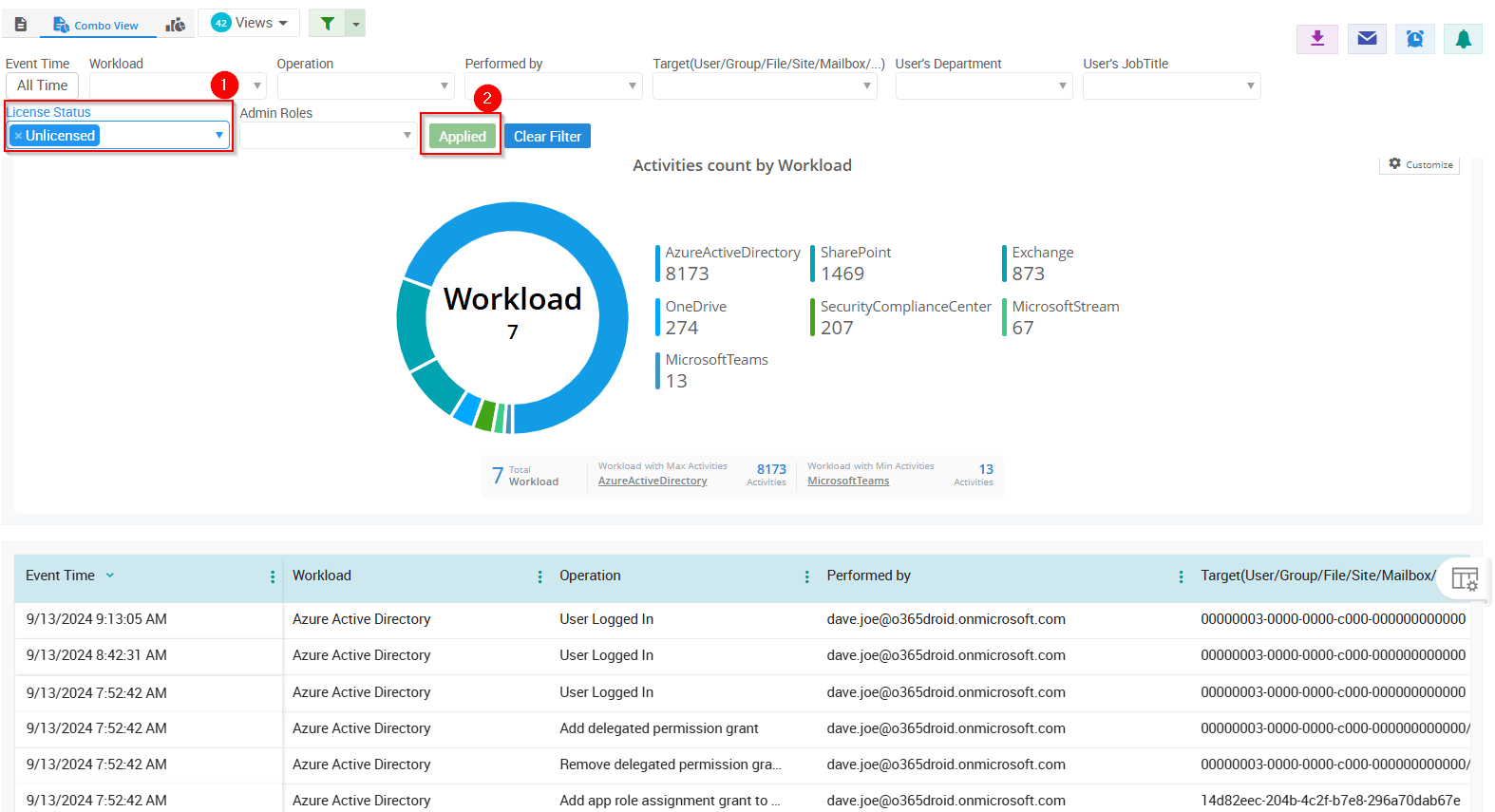Click the green filter funnel icon
Viewport: 1495px width, 812px height.
click(327, 24)
